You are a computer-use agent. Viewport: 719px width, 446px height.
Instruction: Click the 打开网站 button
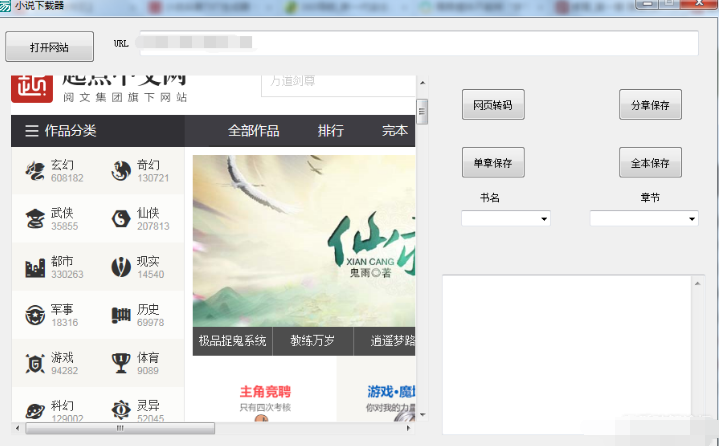point(50,47)
